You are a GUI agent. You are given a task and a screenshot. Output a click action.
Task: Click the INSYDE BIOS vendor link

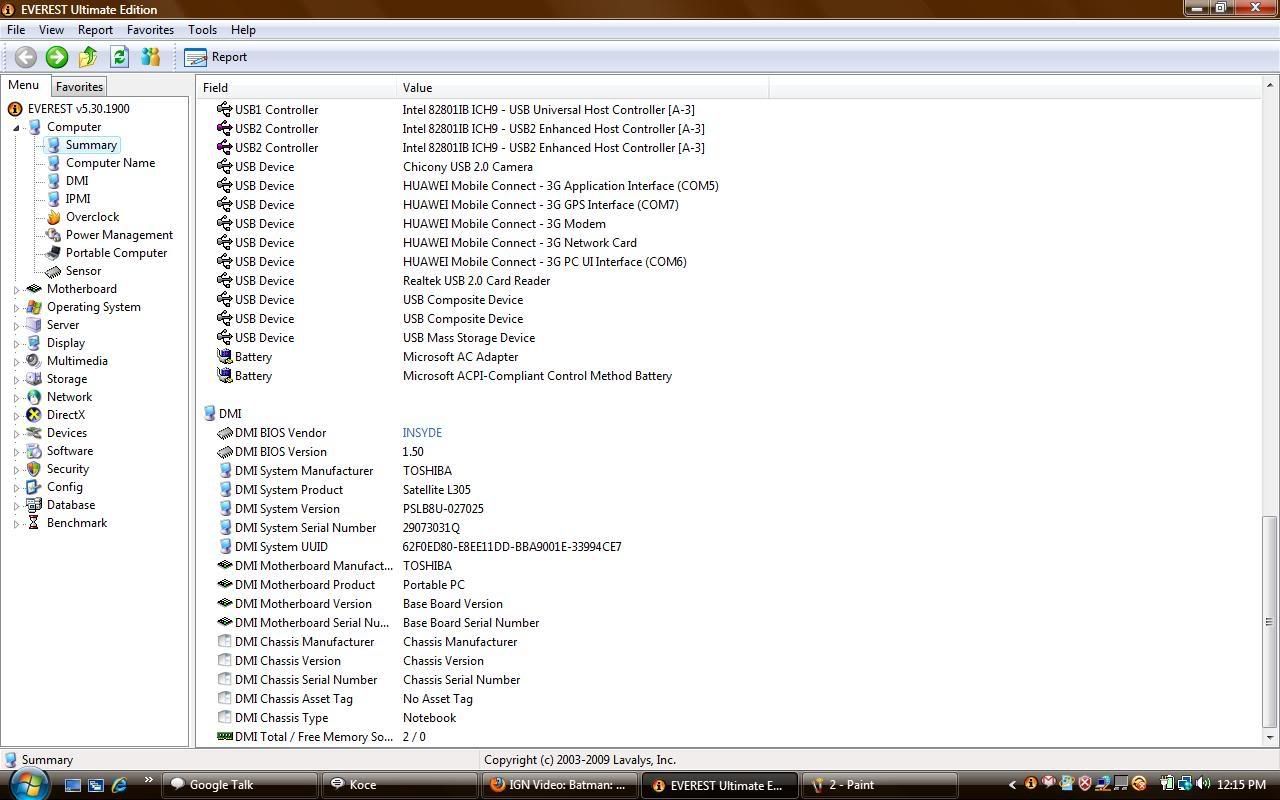pos(422,433)
